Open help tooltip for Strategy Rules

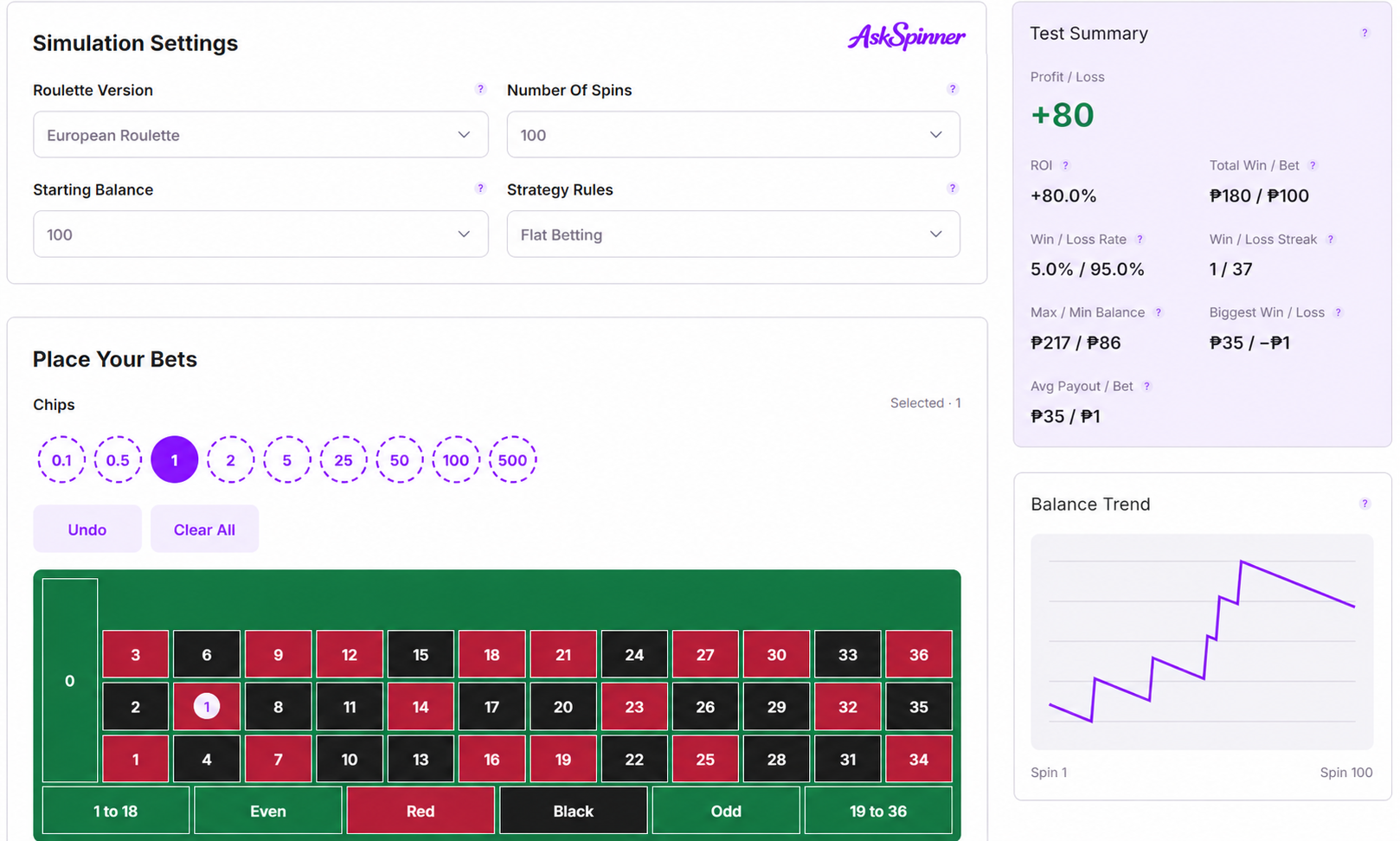[x=953, y=189]
